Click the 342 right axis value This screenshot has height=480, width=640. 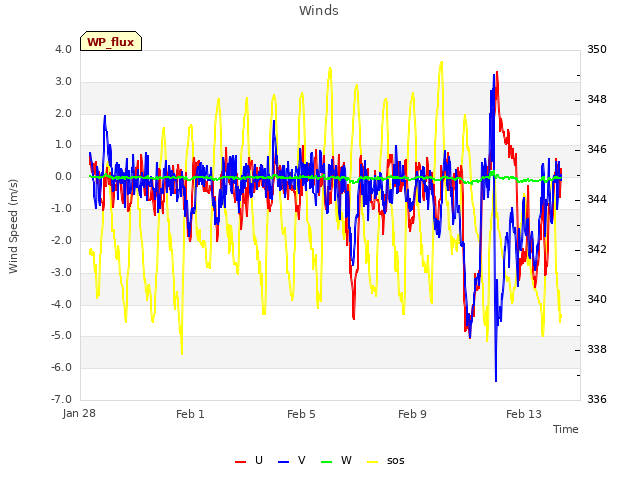click(597, 249)
